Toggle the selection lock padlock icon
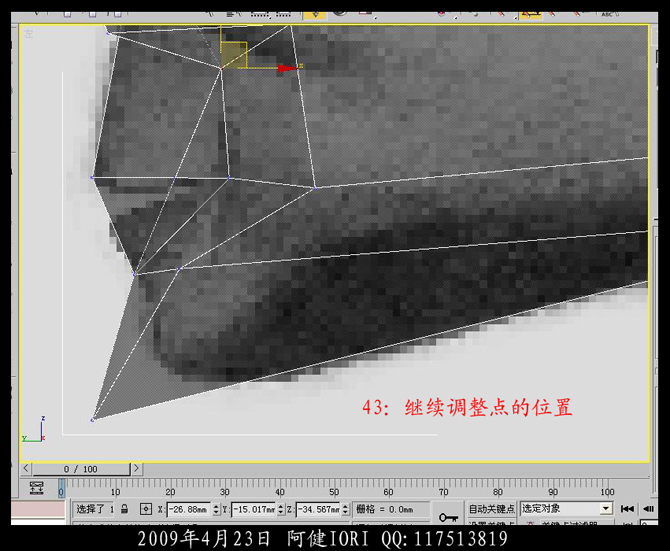Viewport: 670px width, 551px height. 124,509
